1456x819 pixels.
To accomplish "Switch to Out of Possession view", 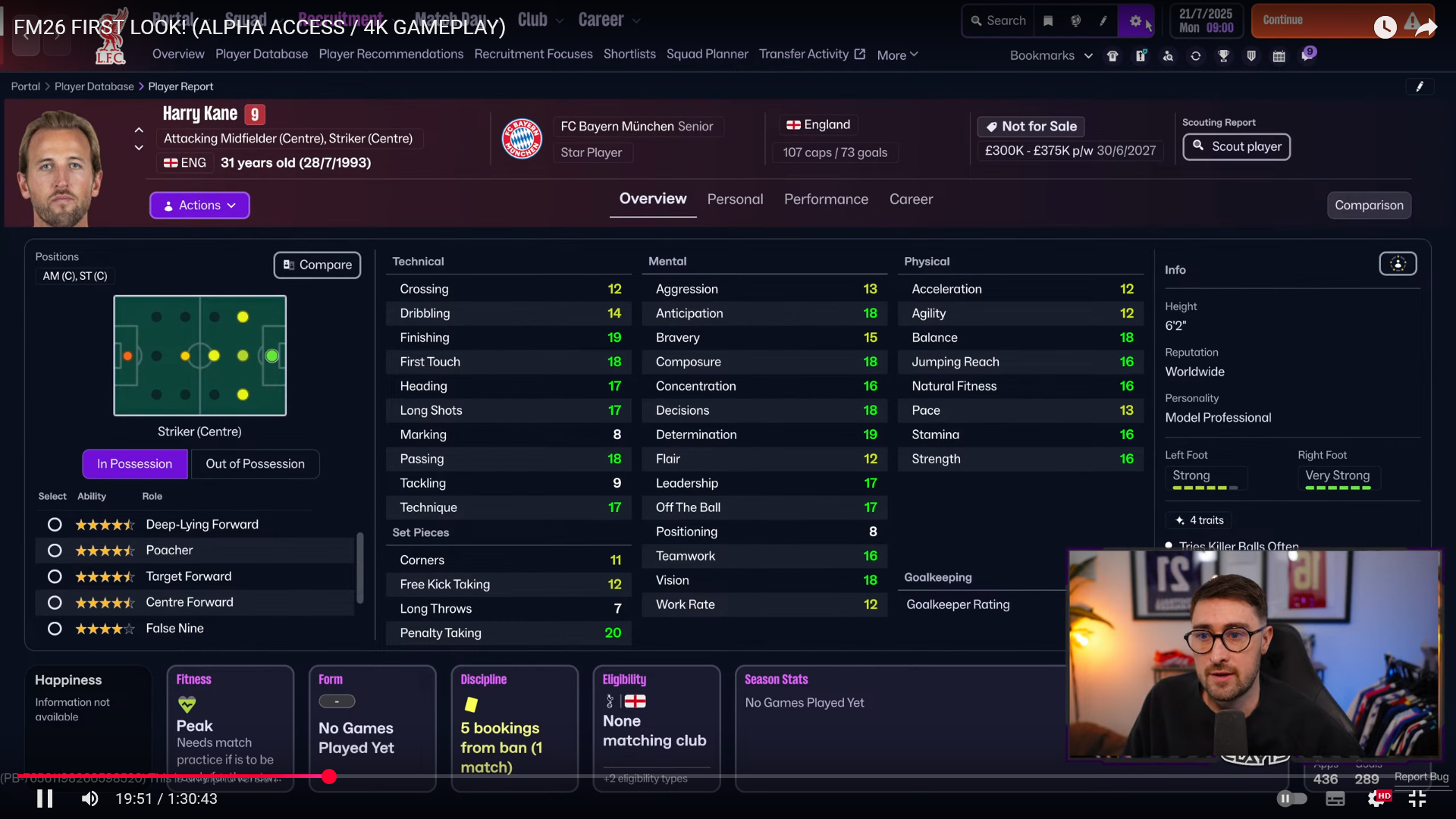I will tap(255, 464).
